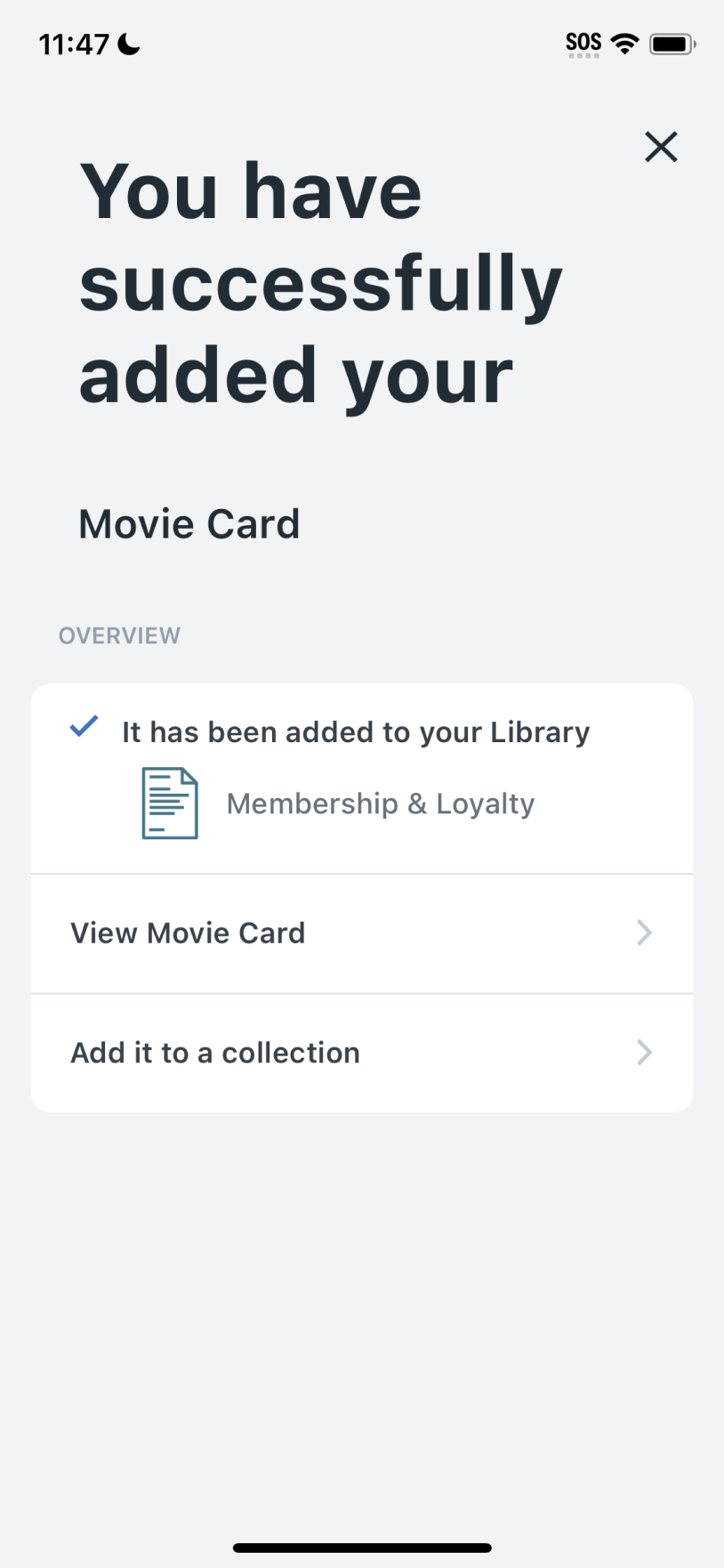Tap the word 'Library' in the confirmation

click(x=540, y=732)
